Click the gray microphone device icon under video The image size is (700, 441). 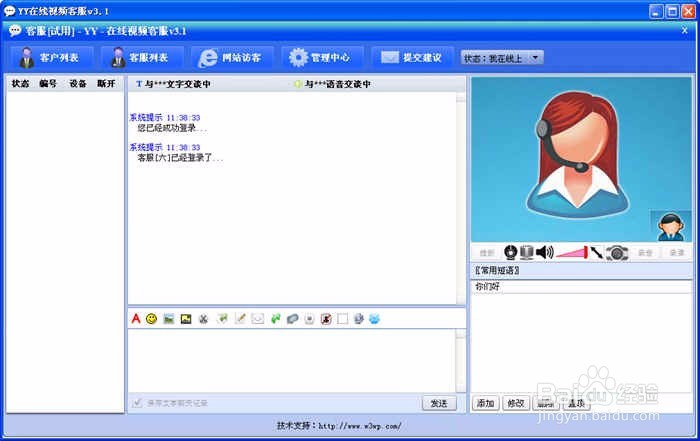click(527, 253)
